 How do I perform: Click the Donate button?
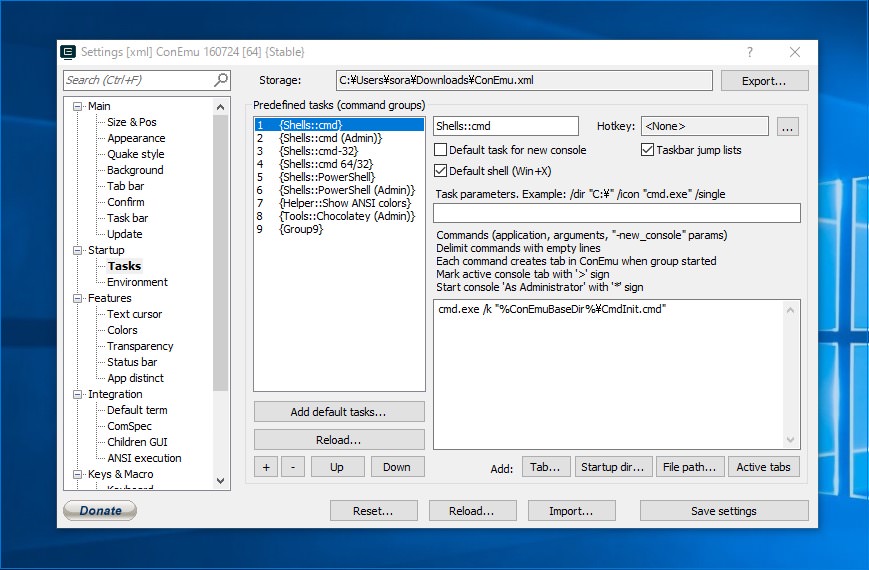tap(100, 511)
